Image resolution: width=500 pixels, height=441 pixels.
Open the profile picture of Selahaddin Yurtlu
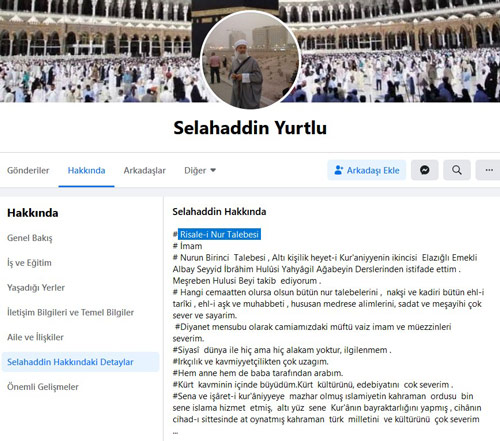click(250, 60)
